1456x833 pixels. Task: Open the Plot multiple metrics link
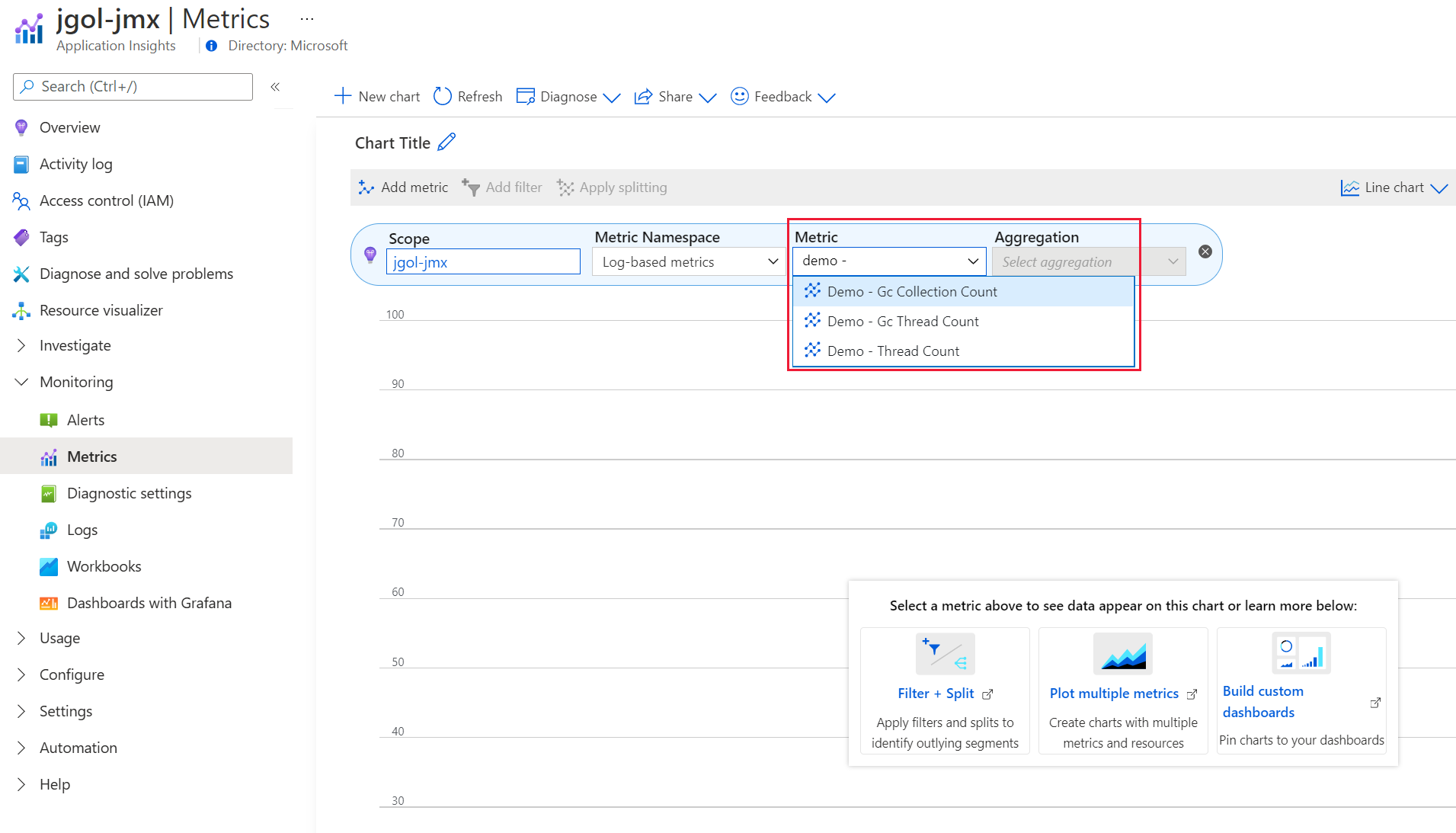1114,694
